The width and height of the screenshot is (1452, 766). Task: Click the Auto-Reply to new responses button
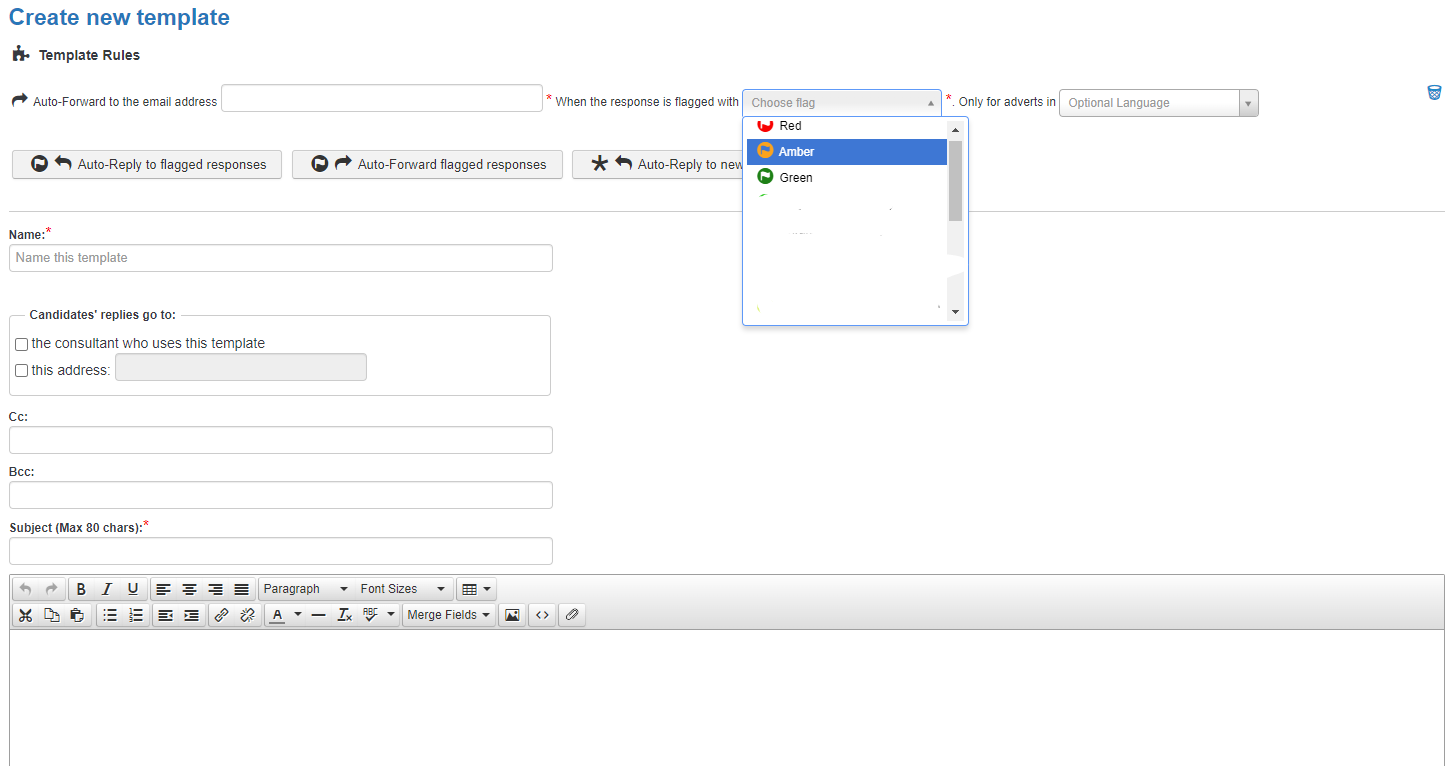point(658,165)
